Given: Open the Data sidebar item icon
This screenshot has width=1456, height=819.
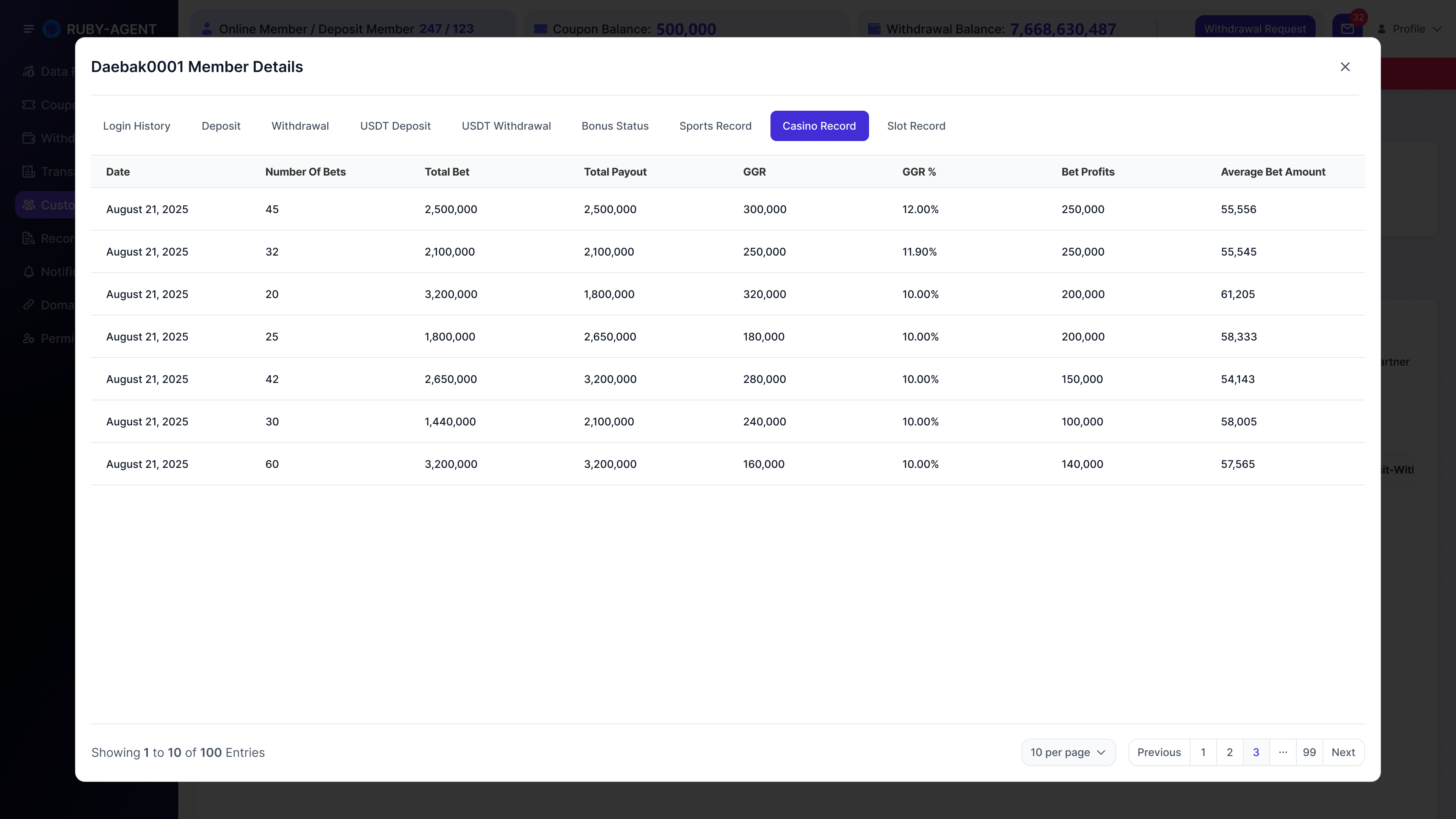Looking at the screenshot, I should [29, 72].
